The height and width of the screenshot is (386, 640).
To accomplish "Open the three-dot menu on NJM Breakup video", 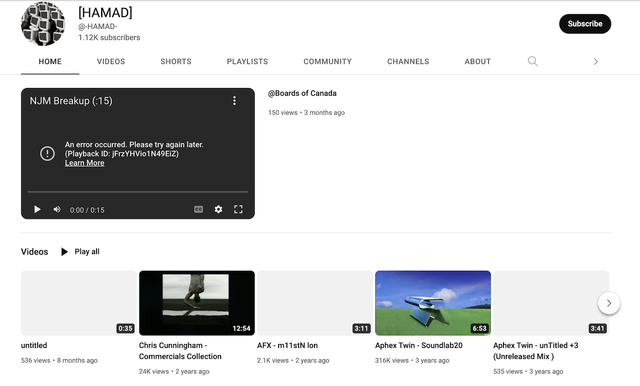I will [234, 101].
